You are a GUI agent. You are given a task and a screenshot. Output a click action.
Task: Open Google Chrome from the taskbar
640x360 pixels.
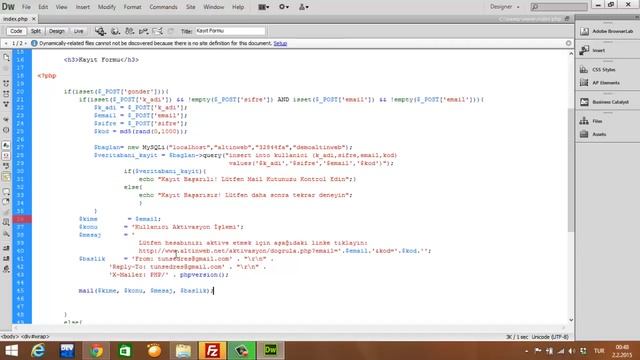(96, 351)
